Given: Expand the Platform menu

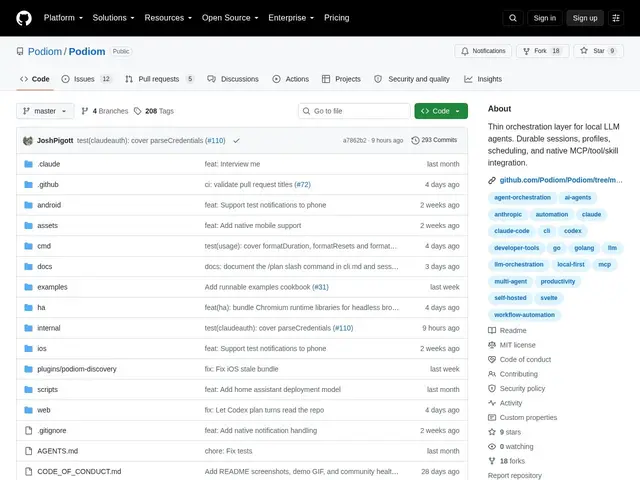Looking at the screenshot, I should 63,18.
